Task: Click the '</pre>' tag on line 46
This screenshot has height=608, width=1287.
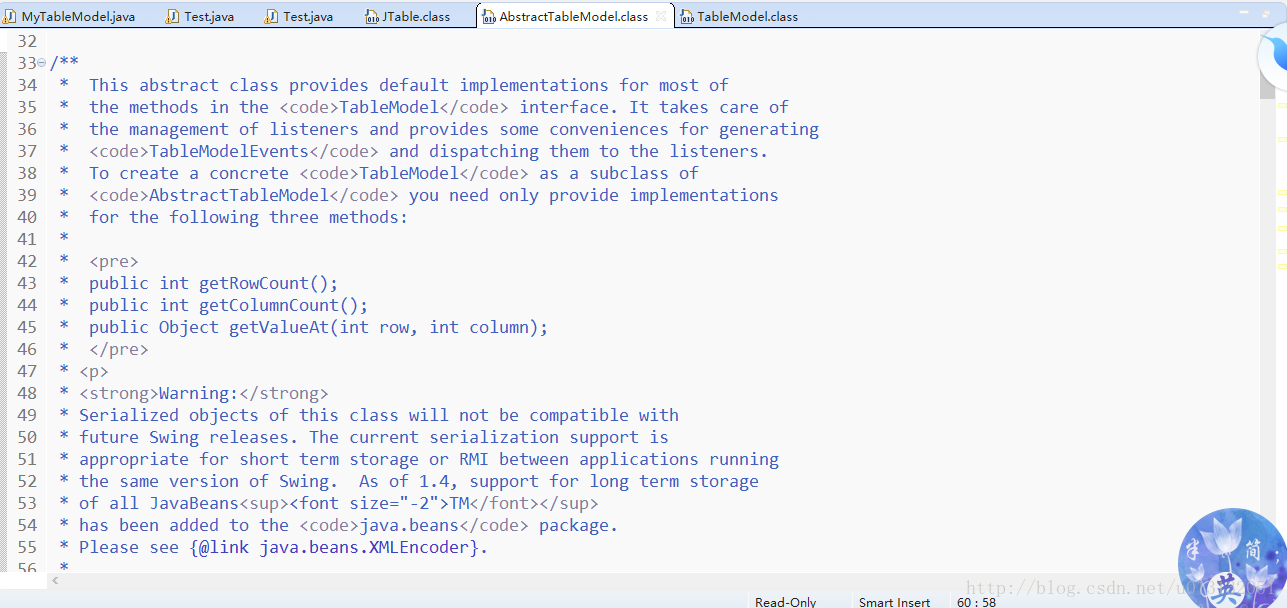Action: point(119,349)
